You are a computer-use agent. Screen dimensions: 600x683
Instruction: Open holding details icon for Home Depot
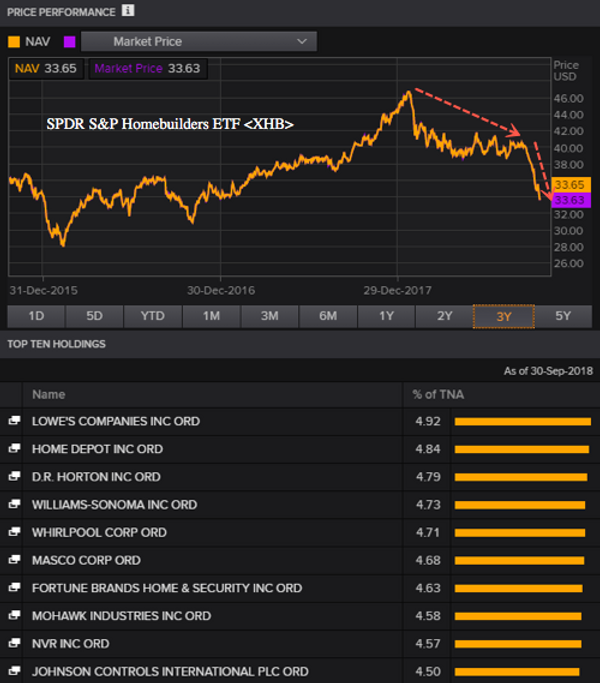(x=14, y=448)
